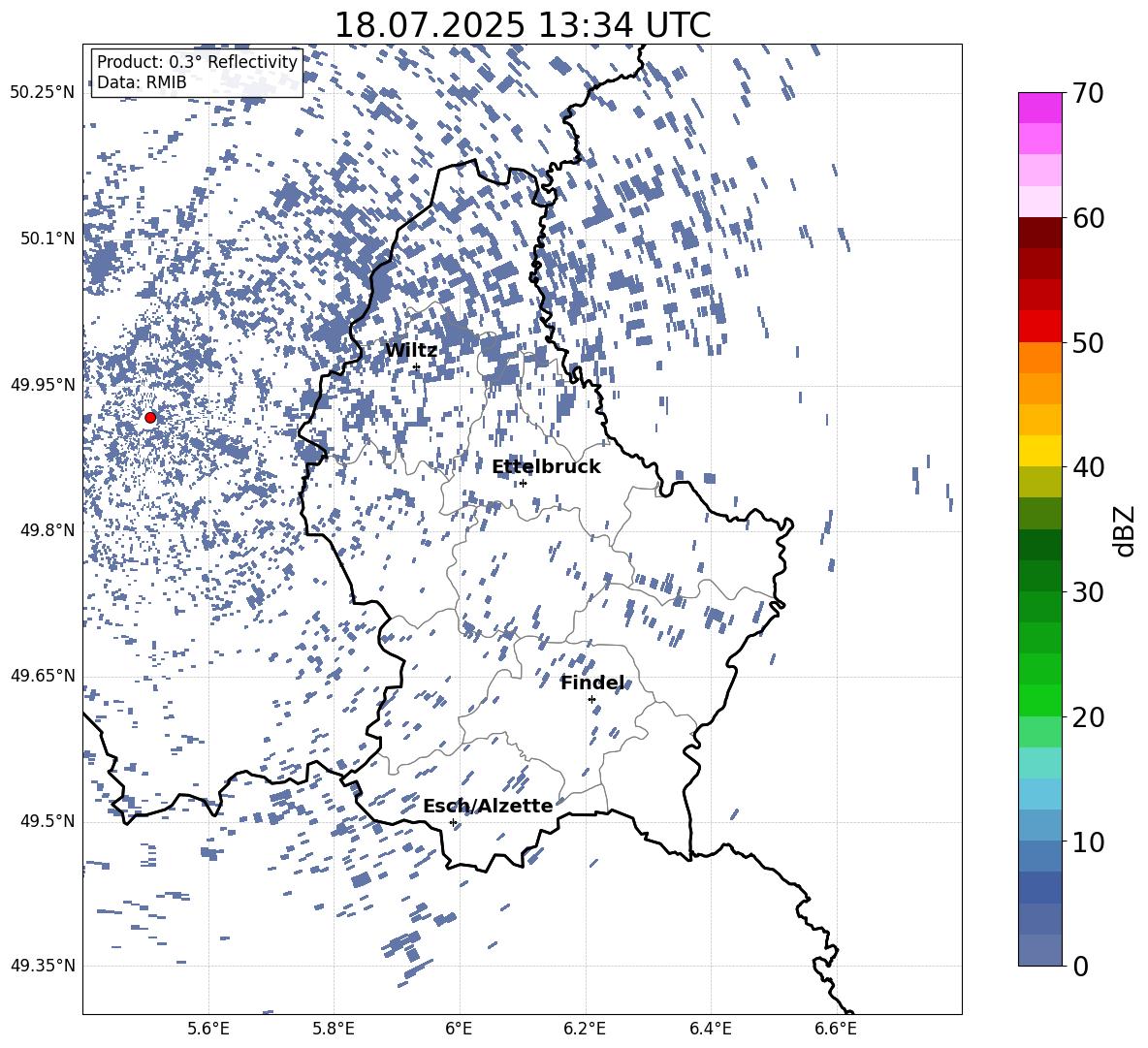
Task: Click the Wiltz station cross marker
Action: [416, 367]
